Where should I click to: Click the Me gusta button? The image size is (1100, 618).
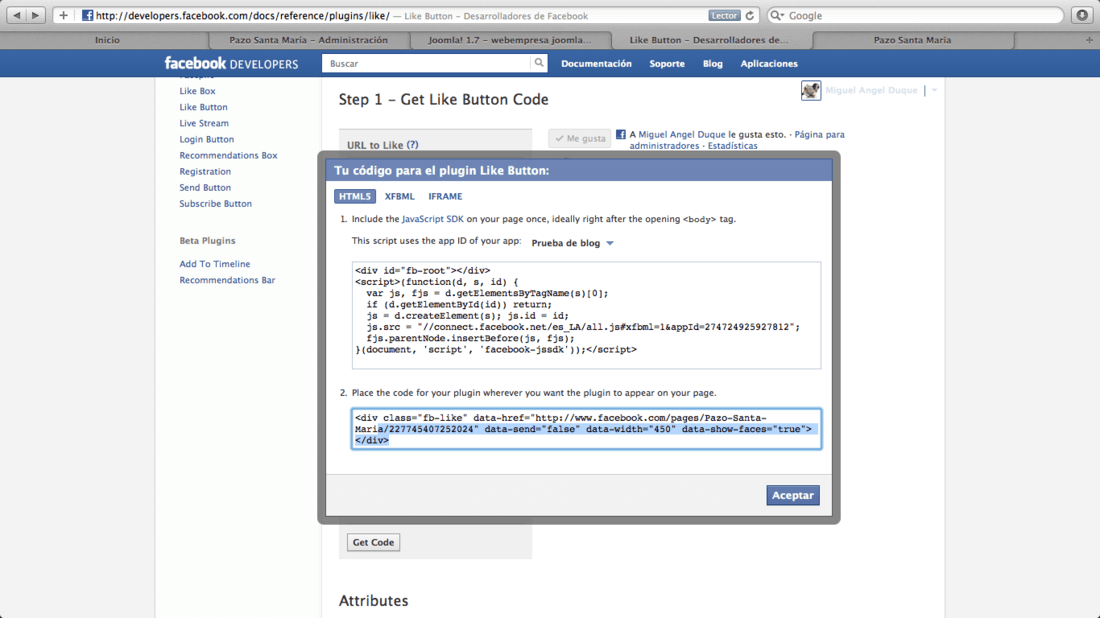pos(579,138)
